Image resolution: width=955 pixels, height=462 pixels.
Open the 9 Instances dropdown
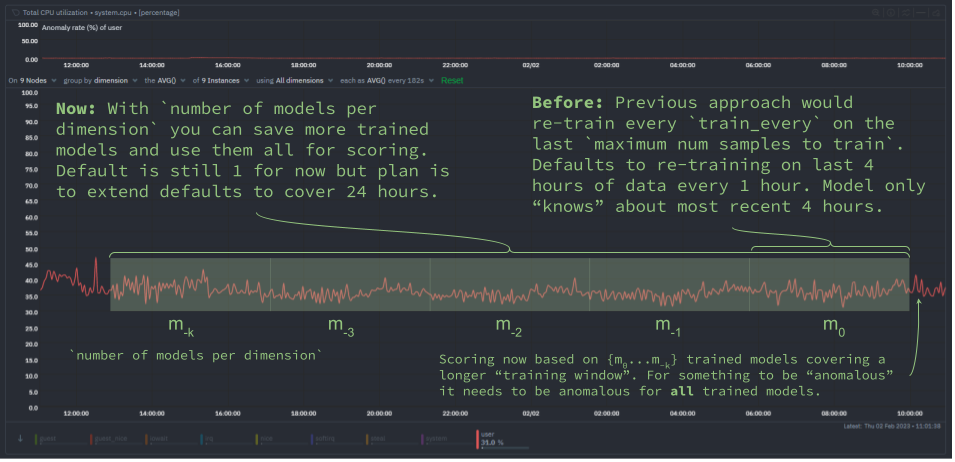pos(220,80)
